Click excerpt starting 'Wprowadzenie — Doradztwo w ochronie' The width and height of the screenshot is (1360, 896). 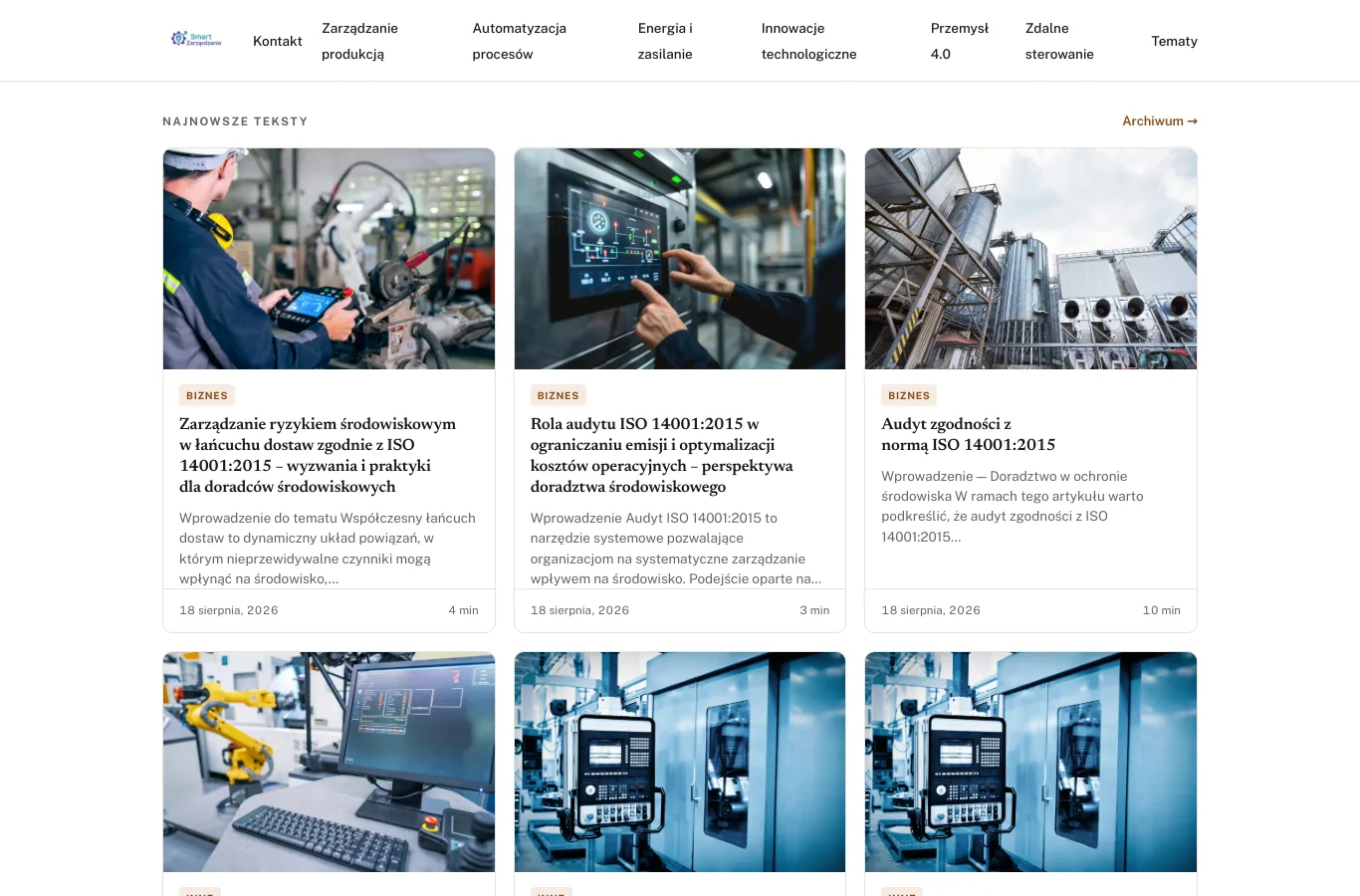1013,507
